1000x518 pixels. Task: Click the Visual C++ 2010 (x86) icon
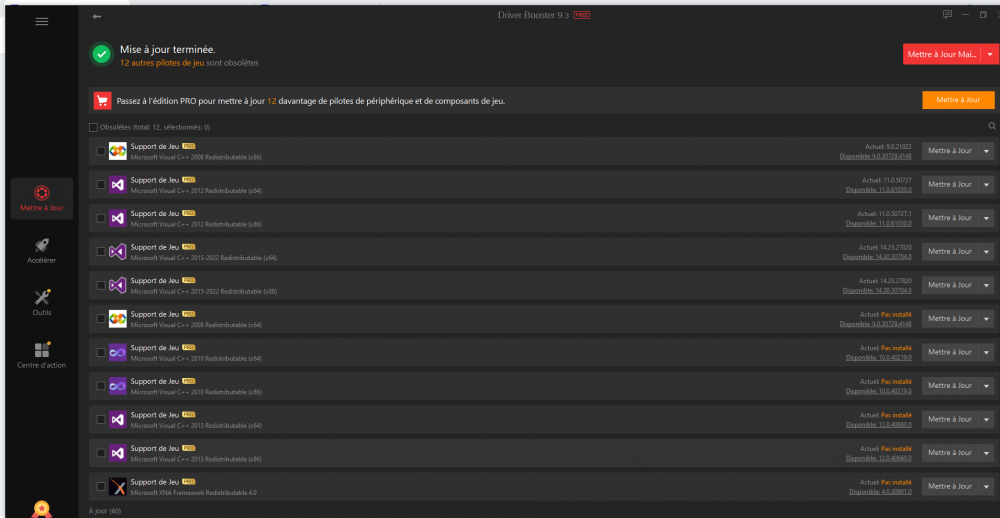coord(118,385)
